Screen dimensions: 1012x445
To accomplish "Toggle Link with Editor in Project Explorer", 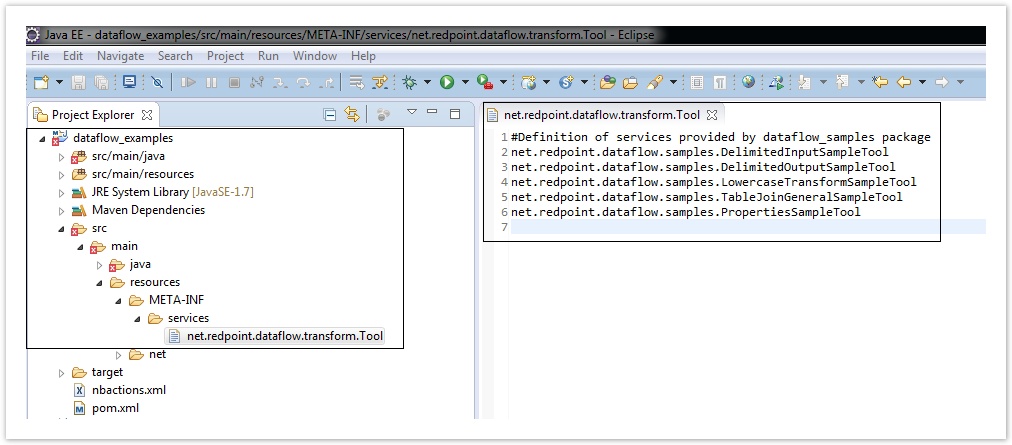I will [351, 115].
